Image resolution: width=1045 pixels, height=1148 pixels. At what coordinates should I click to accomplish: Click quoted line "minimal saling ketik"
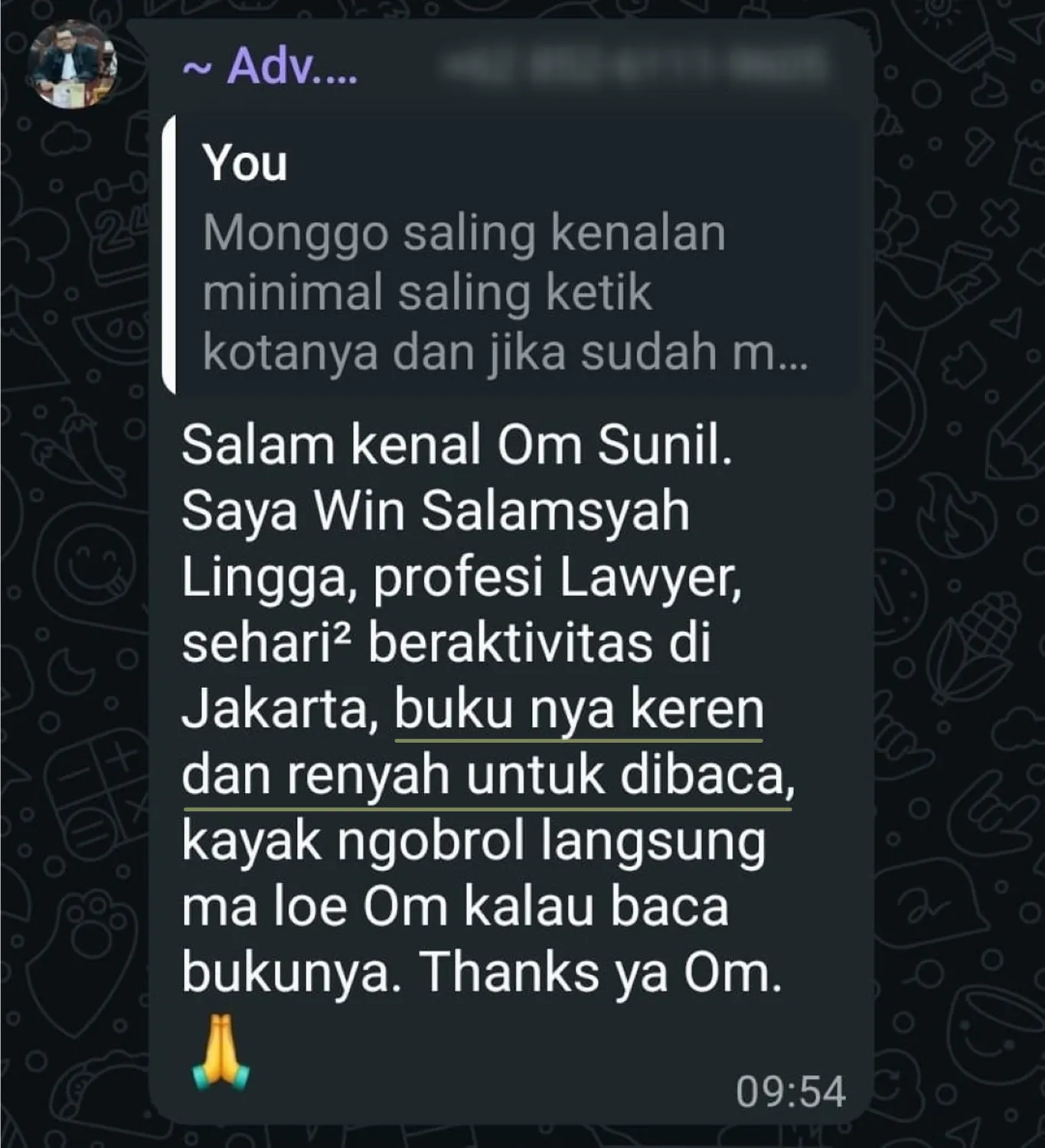[427, 293]
